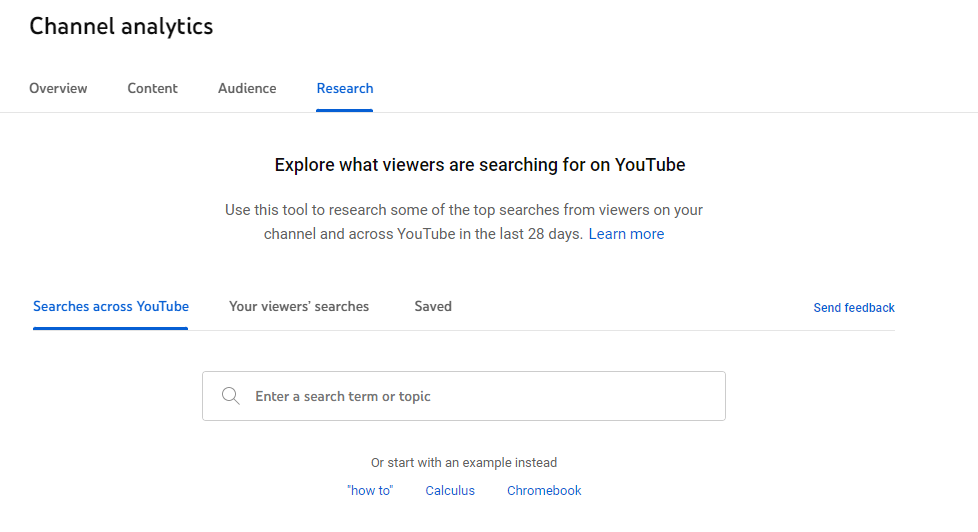Go to the Audience tab
This screenshot has width=978, height=532.
click(x=247, y=89)
